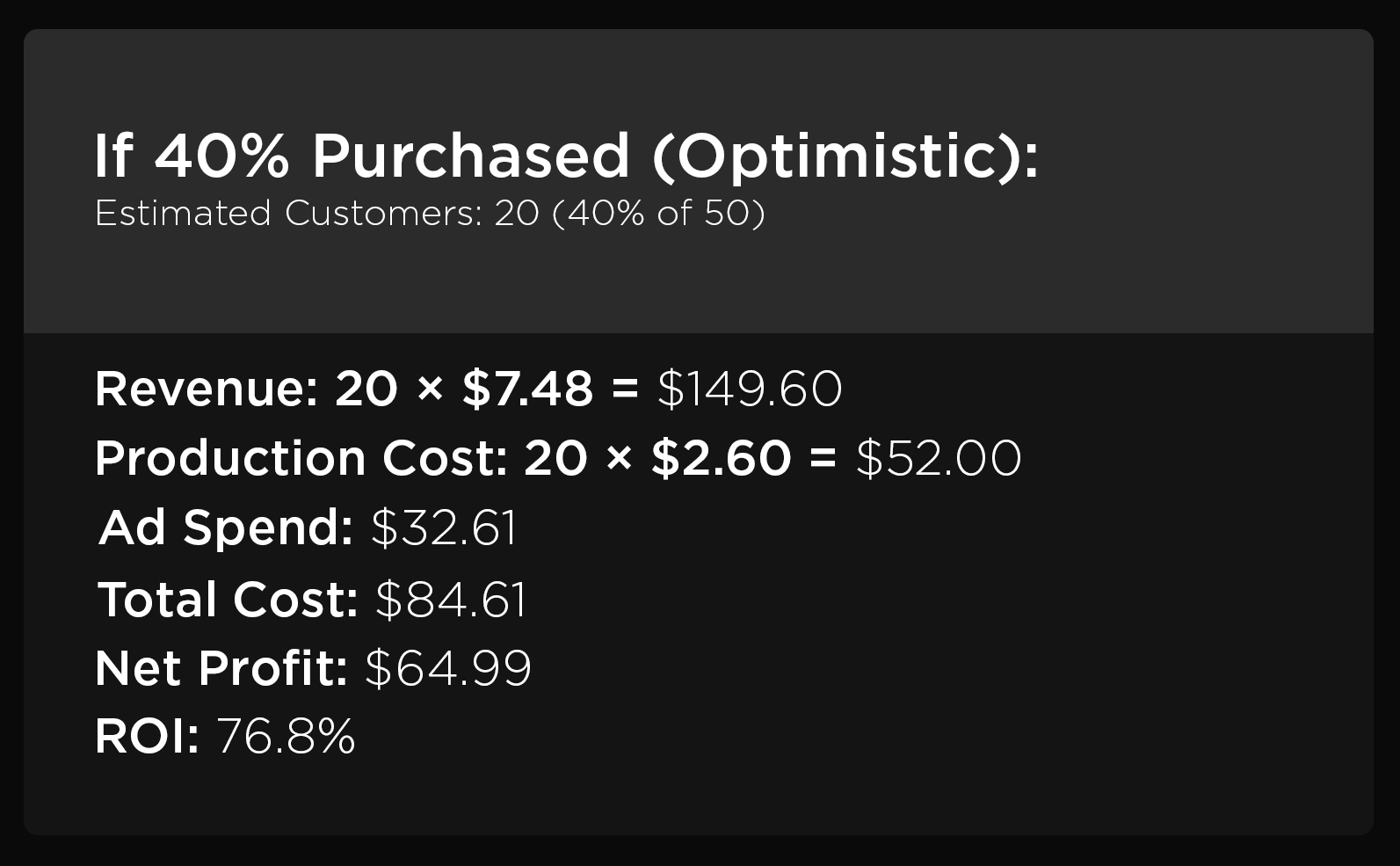Click the 76.8% ROI value
The image size is (1400, 866).
click(286, 737)
